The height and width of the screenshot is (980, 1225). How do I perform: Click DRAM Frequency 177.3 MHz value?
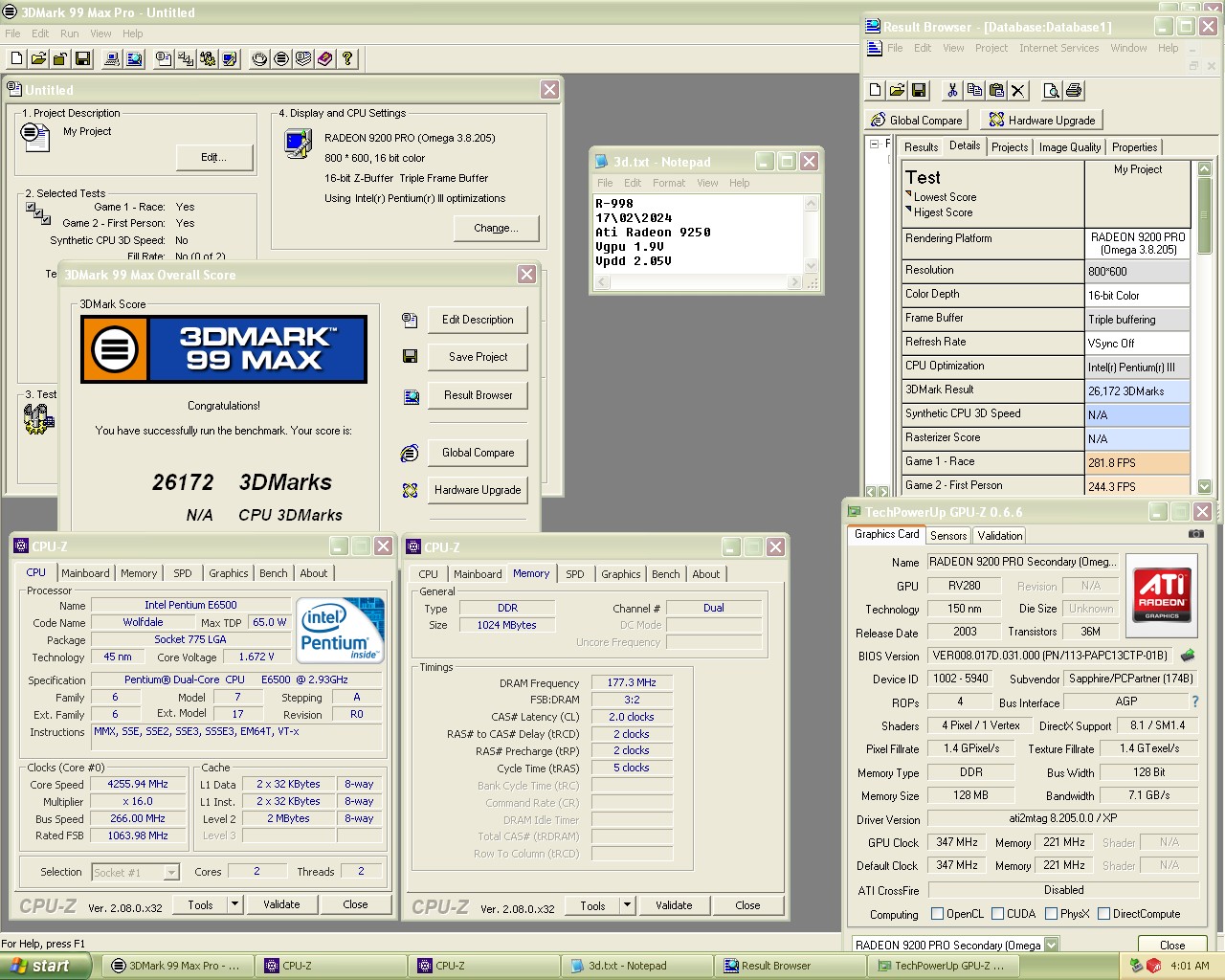pos(632,682)
